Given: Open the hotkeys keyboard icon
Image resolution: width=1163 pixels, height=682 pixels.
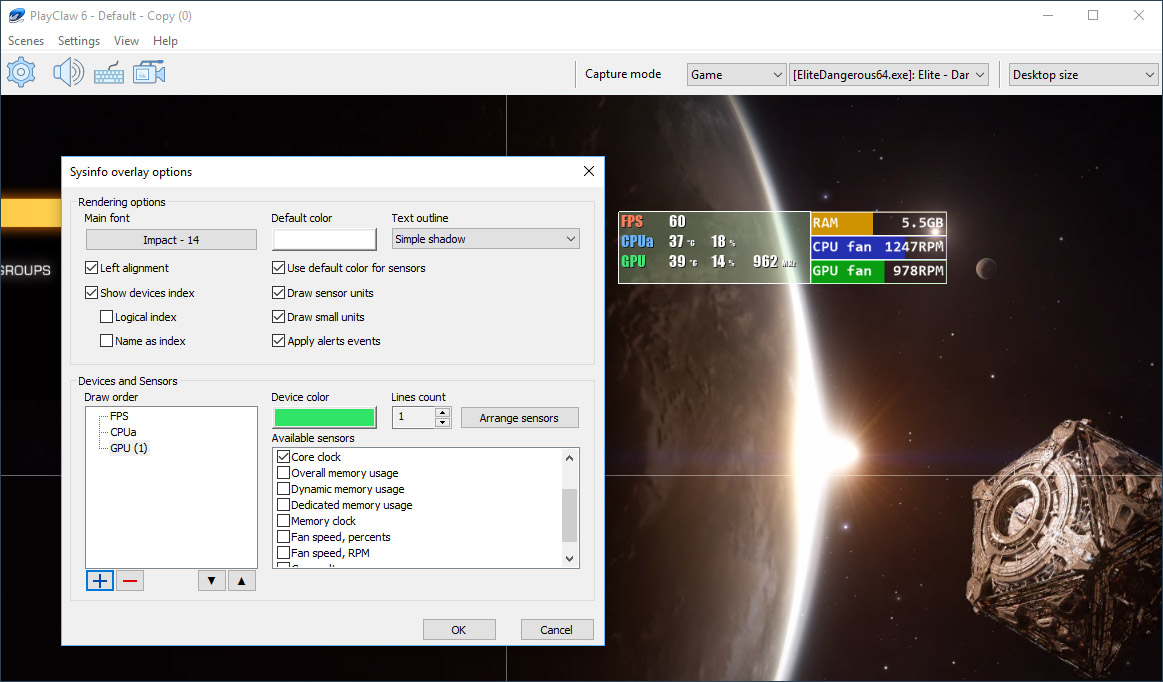Looking at the screenshot, I should coord(108,71).
